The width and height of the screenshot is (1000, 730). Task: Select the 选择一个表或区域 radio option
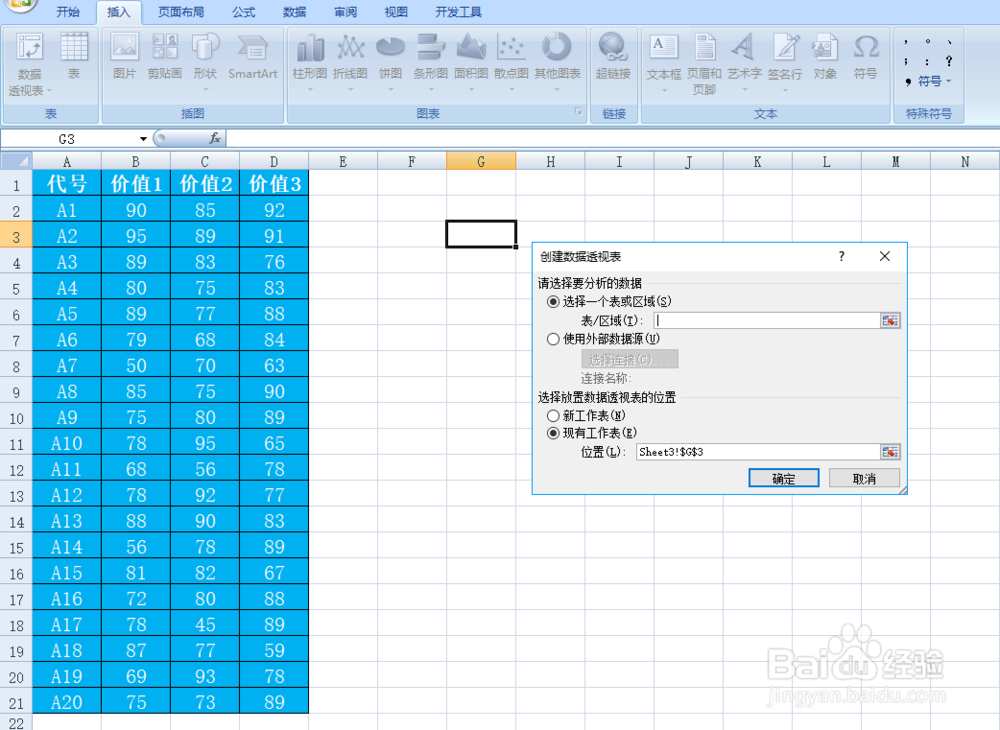click(553, 302)
